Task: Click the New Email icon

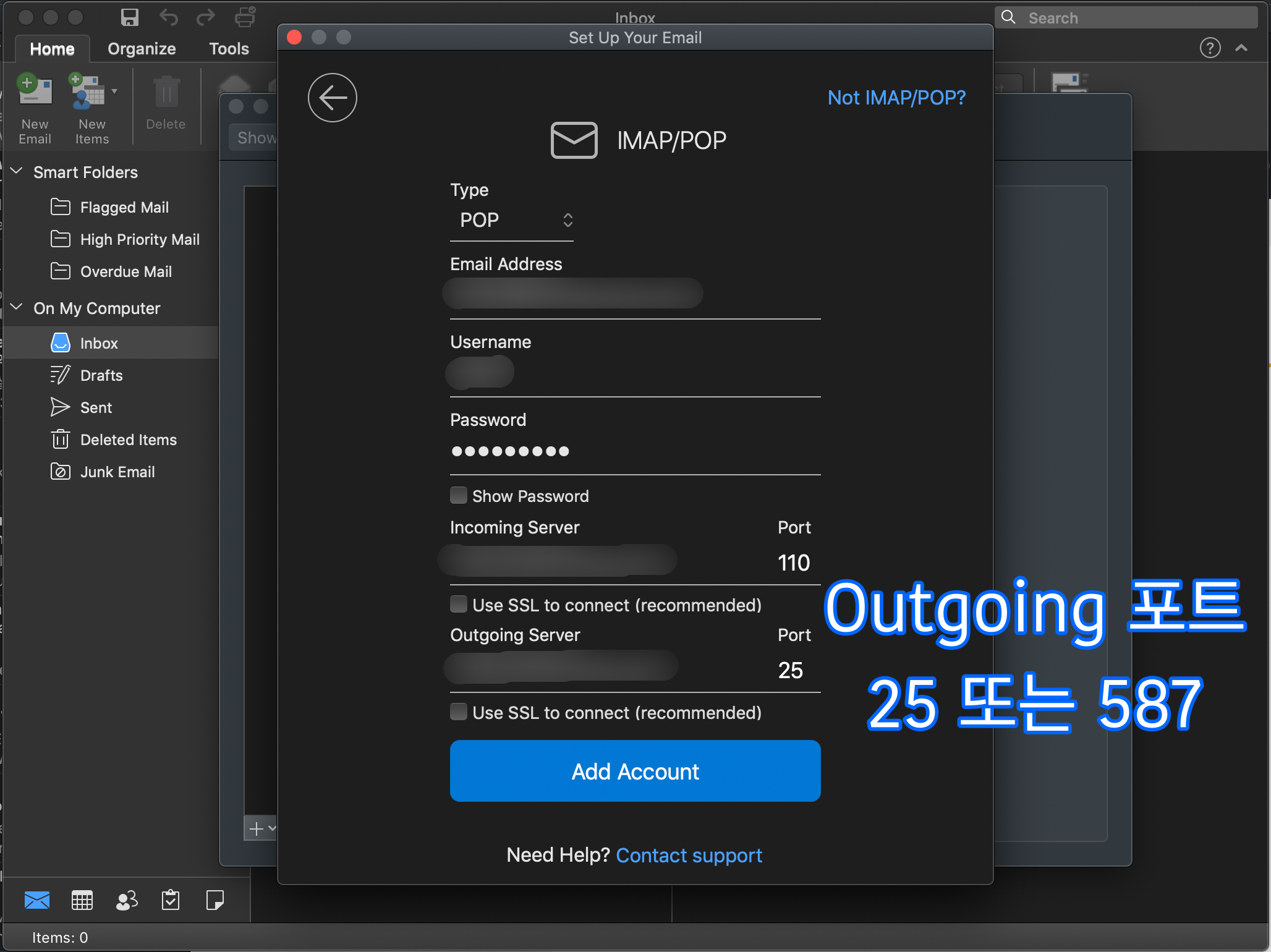Action: point(35,93)
